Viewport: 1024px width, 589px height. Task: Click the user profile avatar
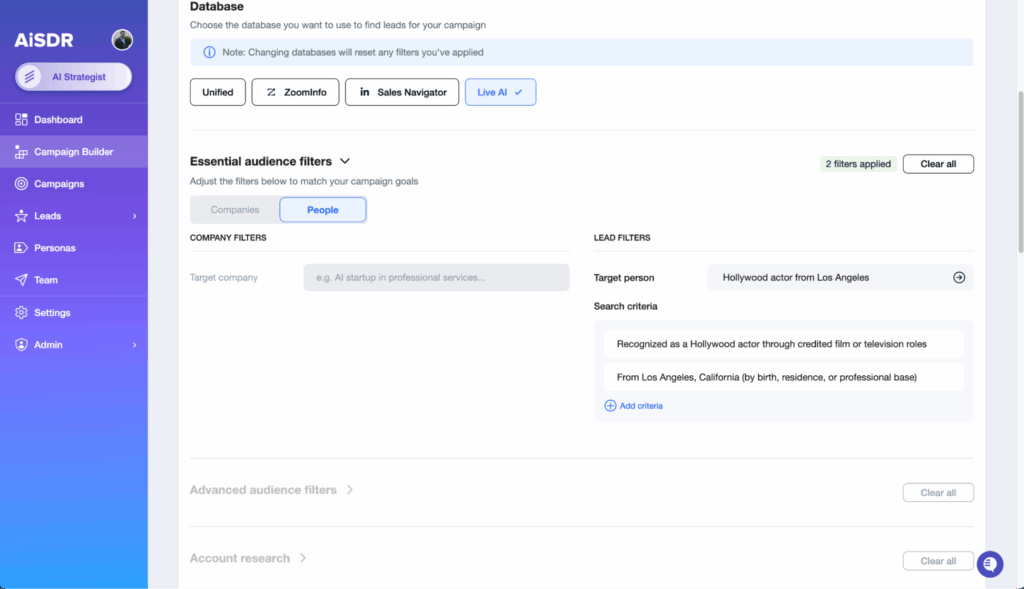pos(122,40)
